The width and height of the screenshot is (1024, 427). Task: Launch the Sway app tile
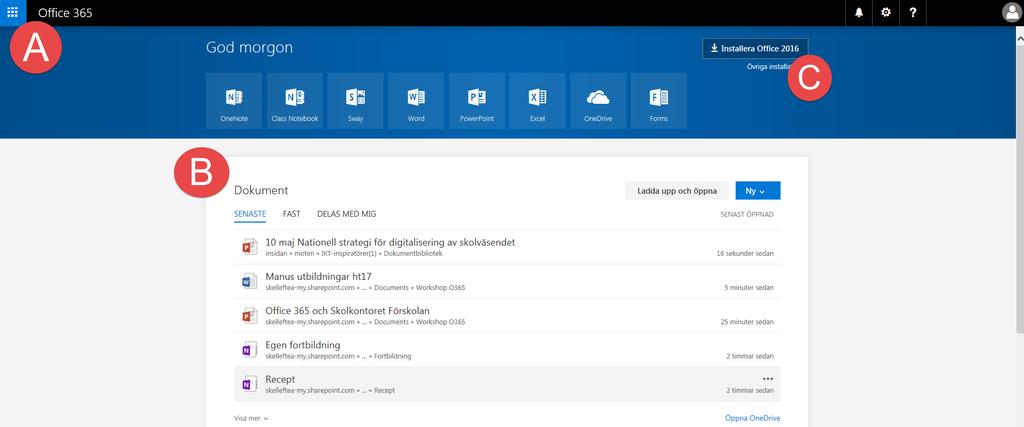click(x=355, y=101)
